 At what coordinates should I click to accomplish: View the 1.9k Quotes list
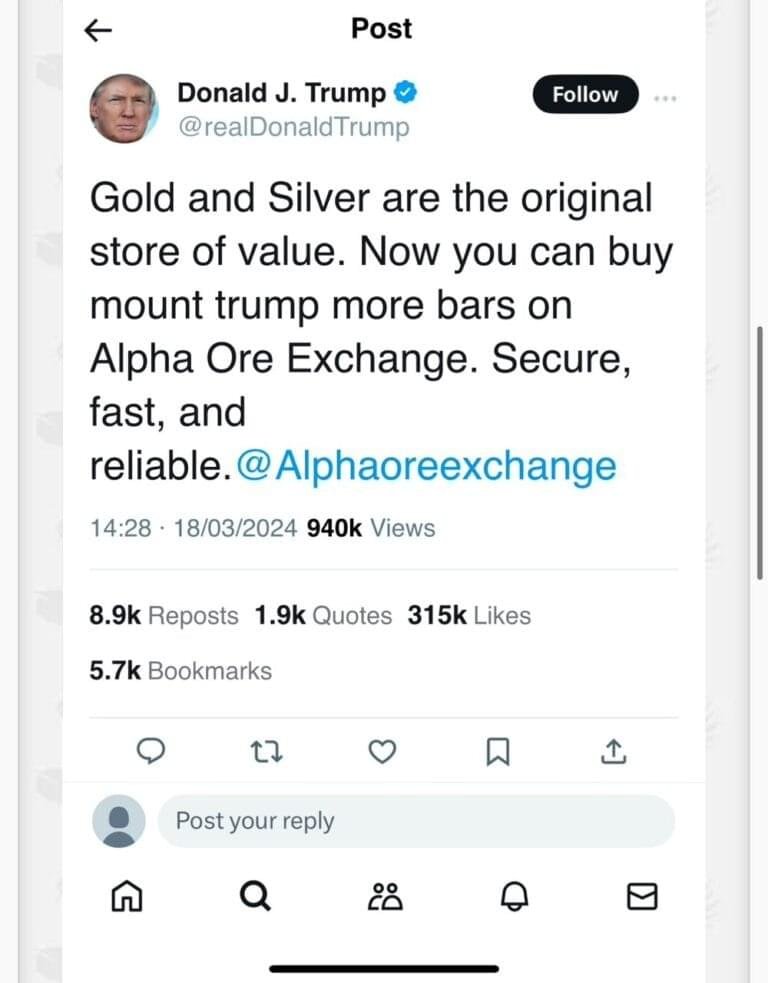point(323,616)
